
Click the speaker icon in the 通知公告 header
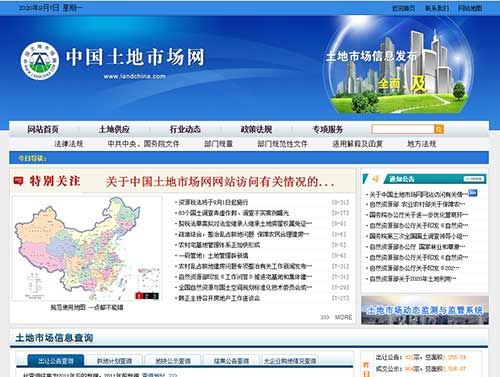click(375, 179)
